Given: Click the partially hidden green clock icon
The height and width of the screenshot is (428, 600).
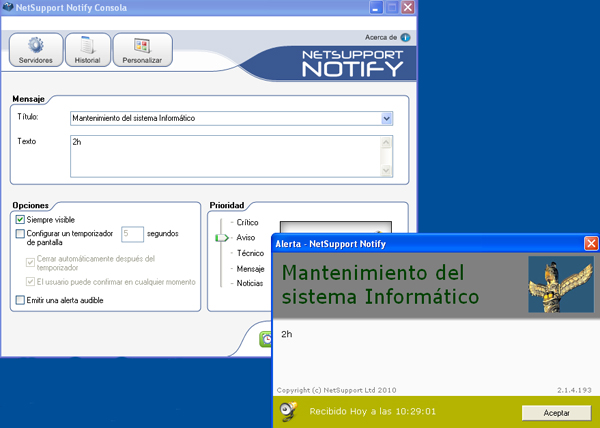Looking at the screenshot, I should pos(266,339).
